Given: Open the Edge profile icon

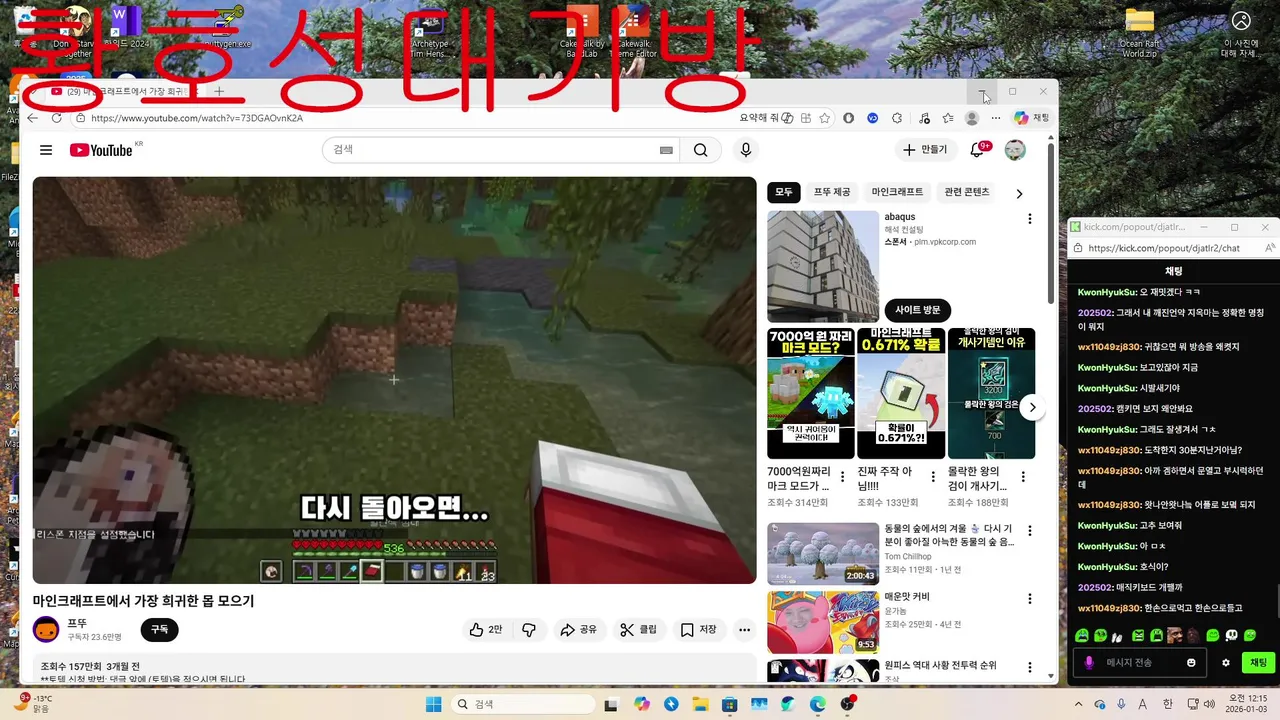Looking at the screenshot, I should (972, 118).
